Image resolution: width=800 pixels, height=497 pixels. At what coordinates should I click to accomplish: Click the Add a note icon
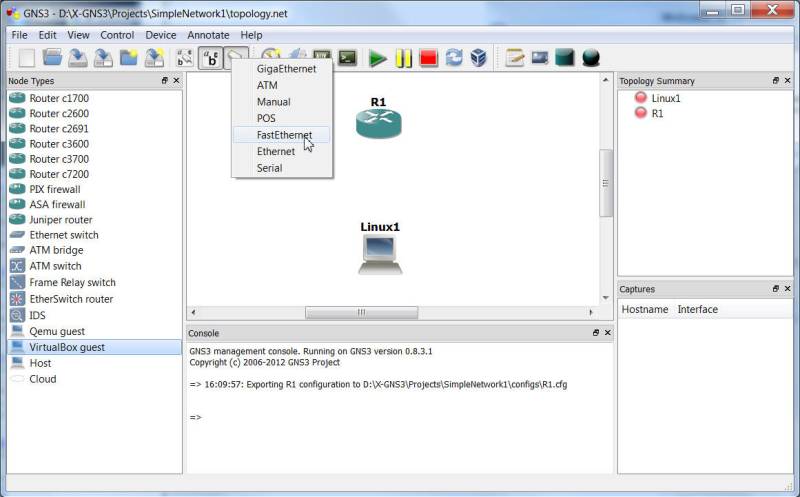[514, 58]
